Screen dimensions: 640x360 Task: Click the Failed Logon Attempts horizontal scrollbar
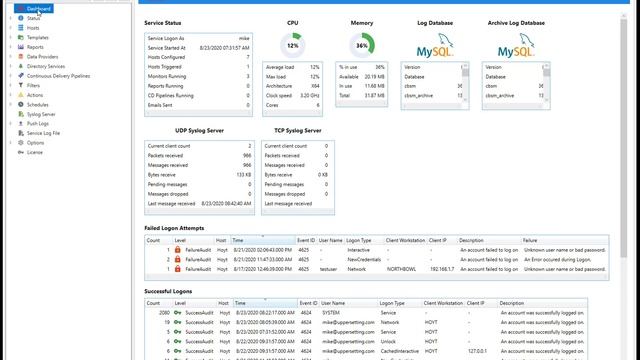[376, 277]
